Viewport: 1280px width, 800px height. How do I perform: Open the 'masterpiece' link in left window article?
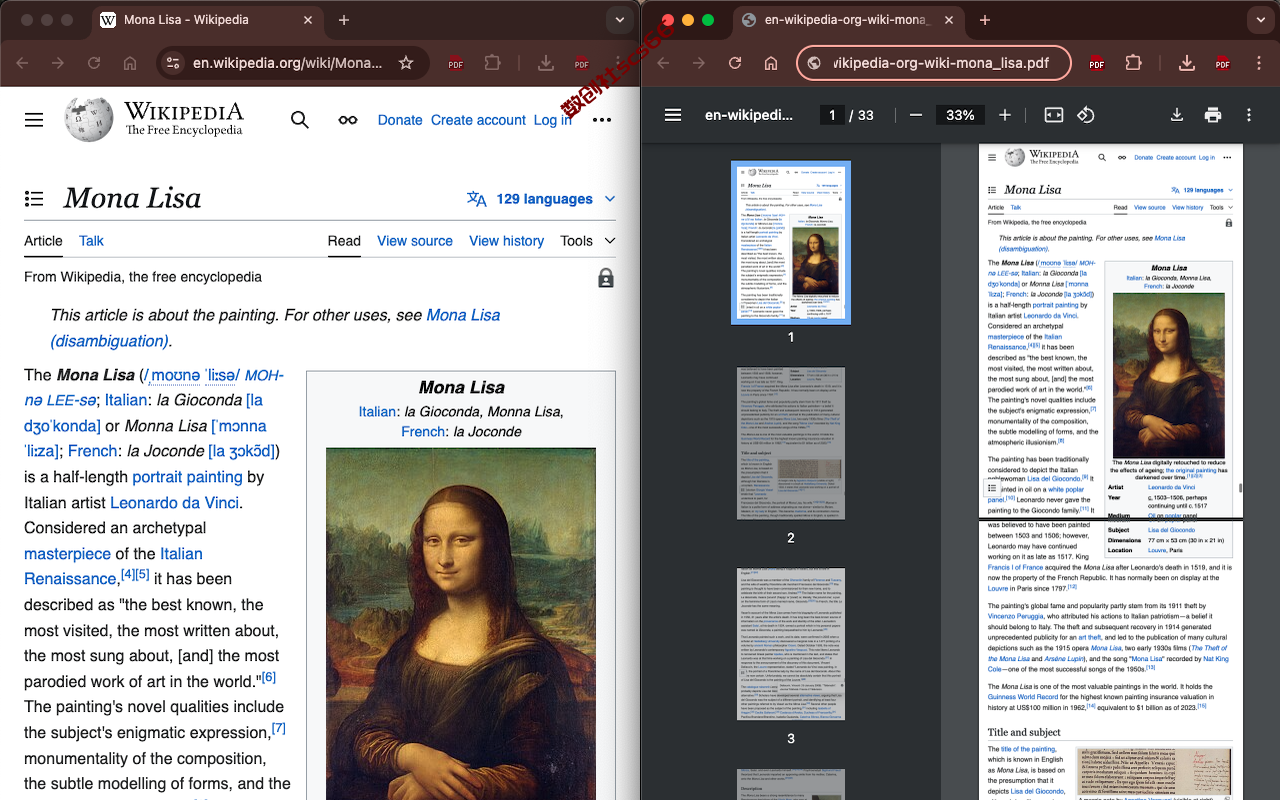(x=67, y=554)
